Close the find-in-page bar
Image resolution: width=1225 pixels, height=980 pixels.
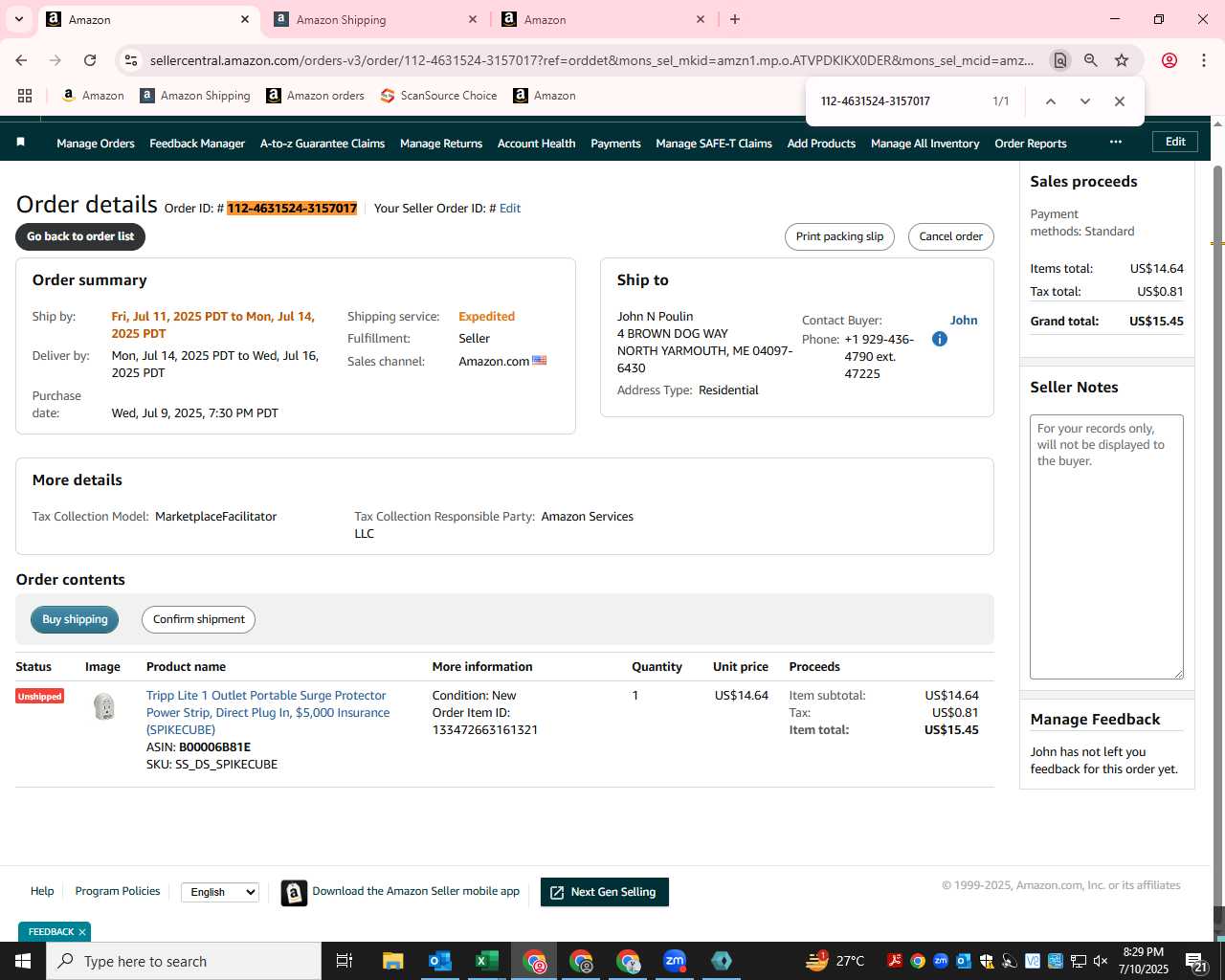pyautogui.click(x=1120, y=101)
